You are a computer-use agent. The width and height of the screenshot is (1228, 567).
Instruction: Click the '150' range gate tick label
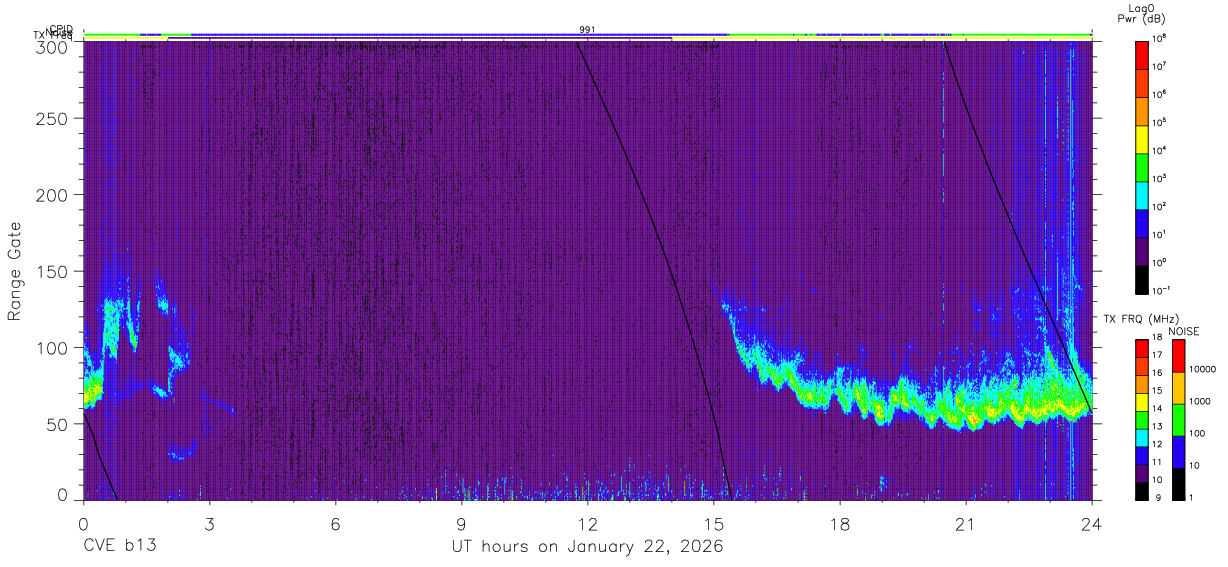click(x=52, y=271)
